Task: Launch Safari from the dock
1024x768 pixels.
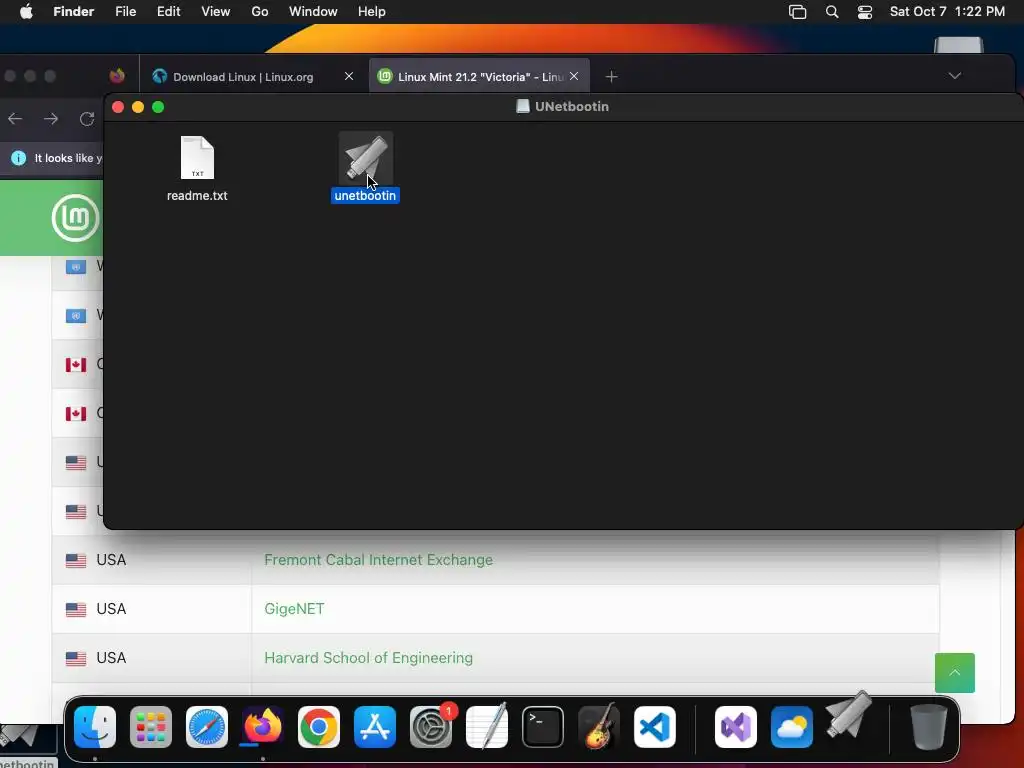Action: click(207, 727)
